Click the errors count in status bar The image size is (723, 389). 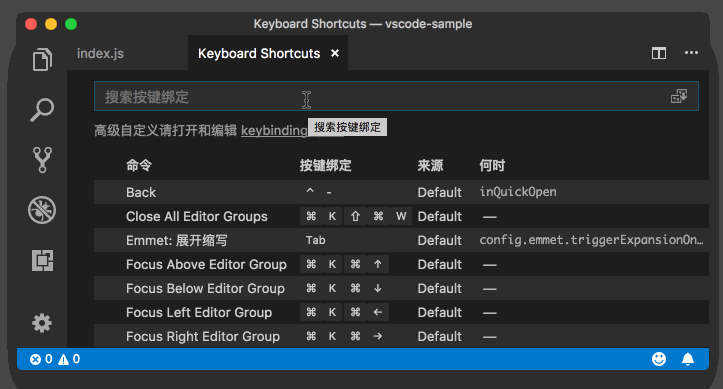click(41, 359)
